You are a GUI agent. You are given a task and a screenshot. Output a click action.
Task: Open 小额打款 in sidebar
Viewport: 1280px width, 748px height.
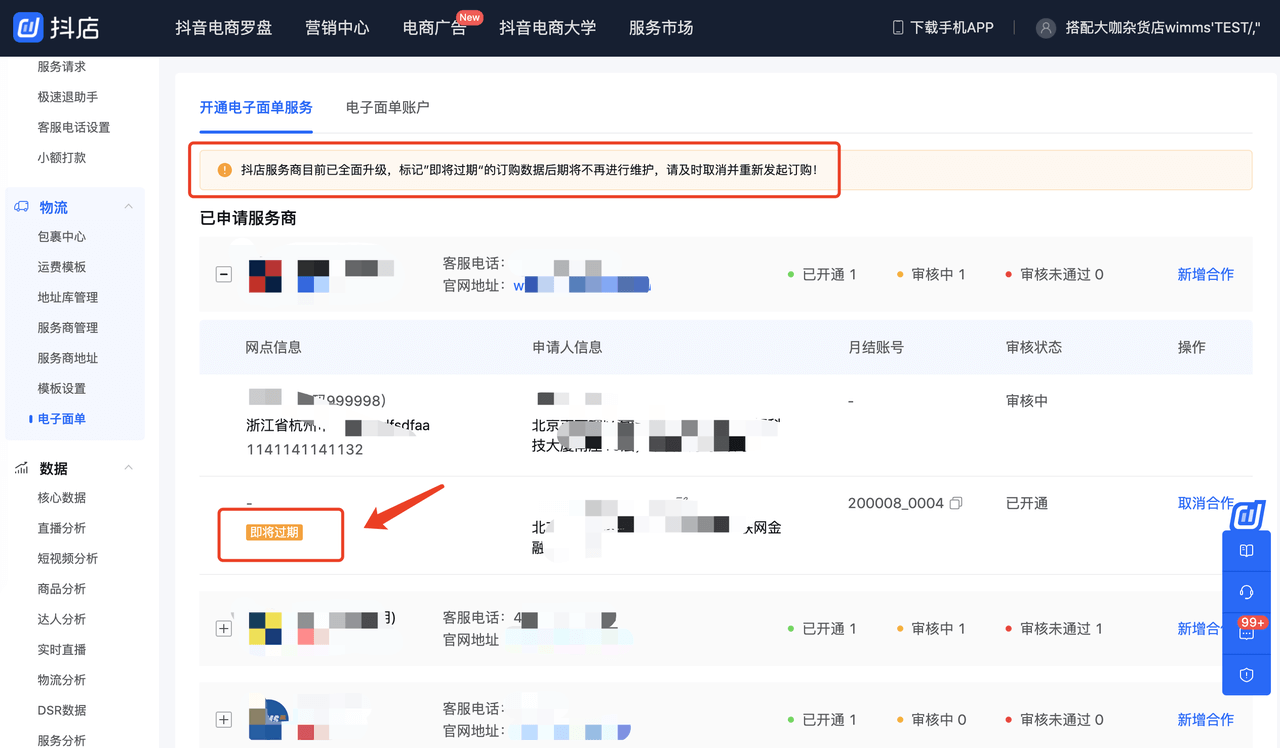point(62,157)
